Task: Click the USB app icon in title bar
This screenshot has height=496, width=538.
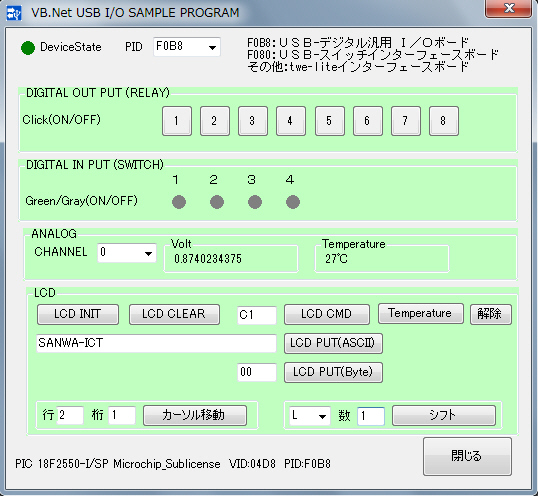Action: tap(14, 13)
